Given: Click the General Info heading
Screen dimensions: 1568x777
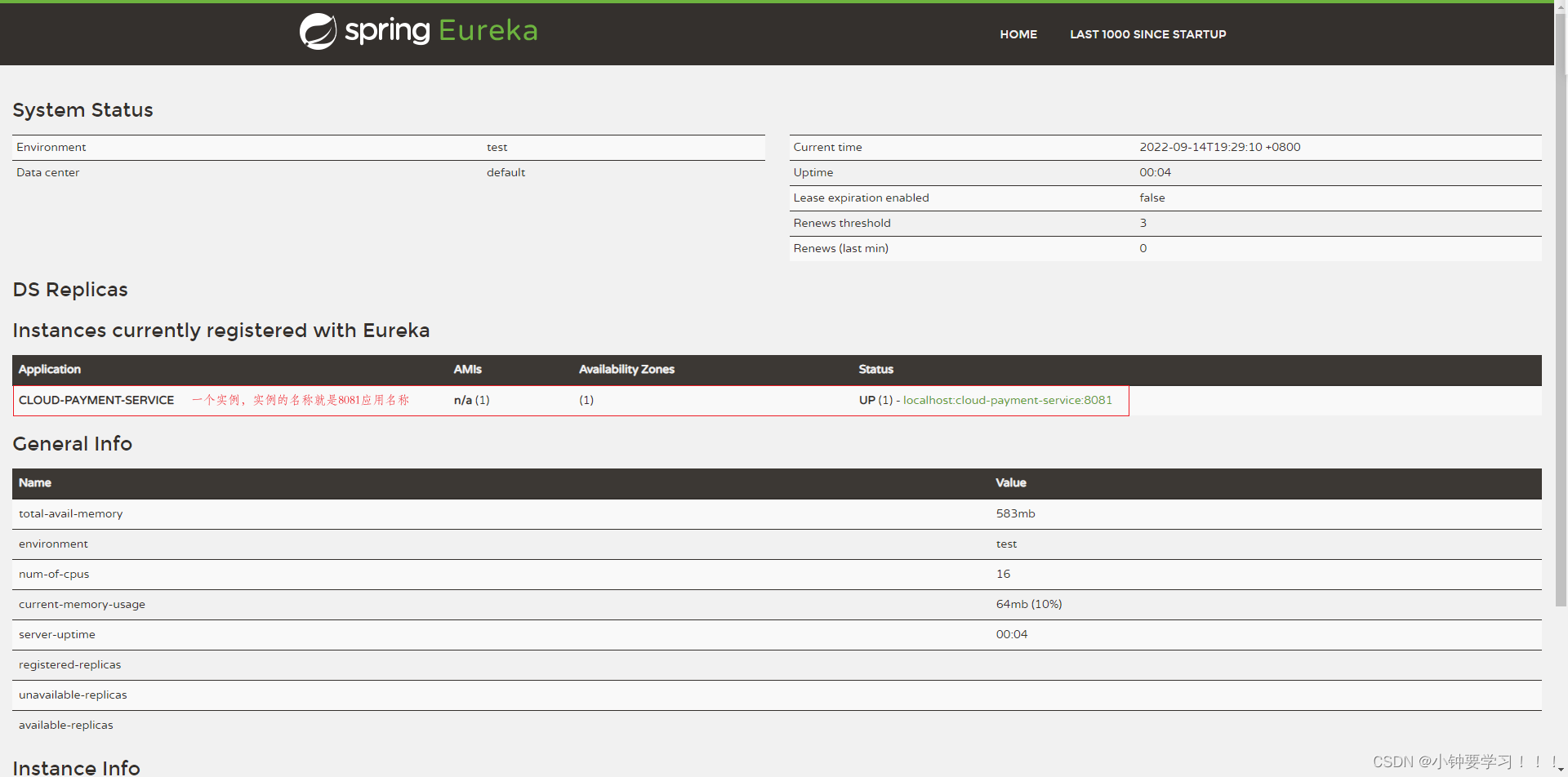Looking at the screenshot, I should click(x=72, y=444).
